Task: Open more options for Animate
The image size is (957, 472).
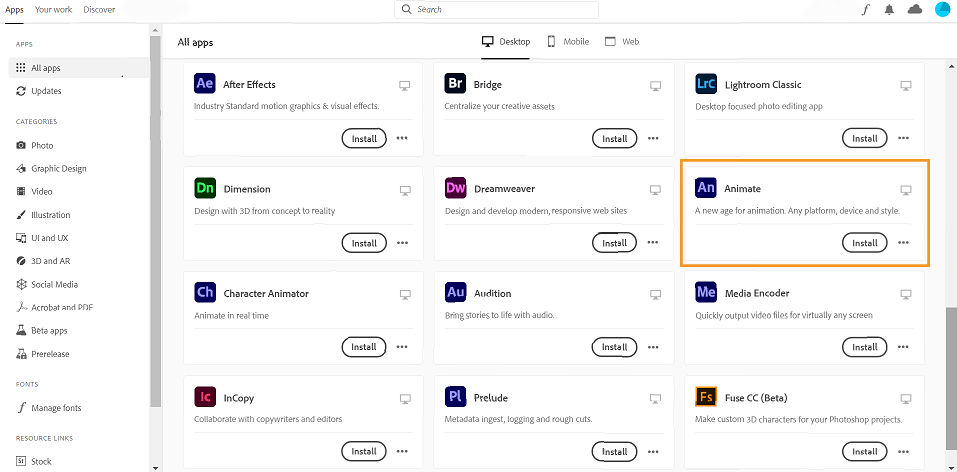Action: tap(904, 242)
